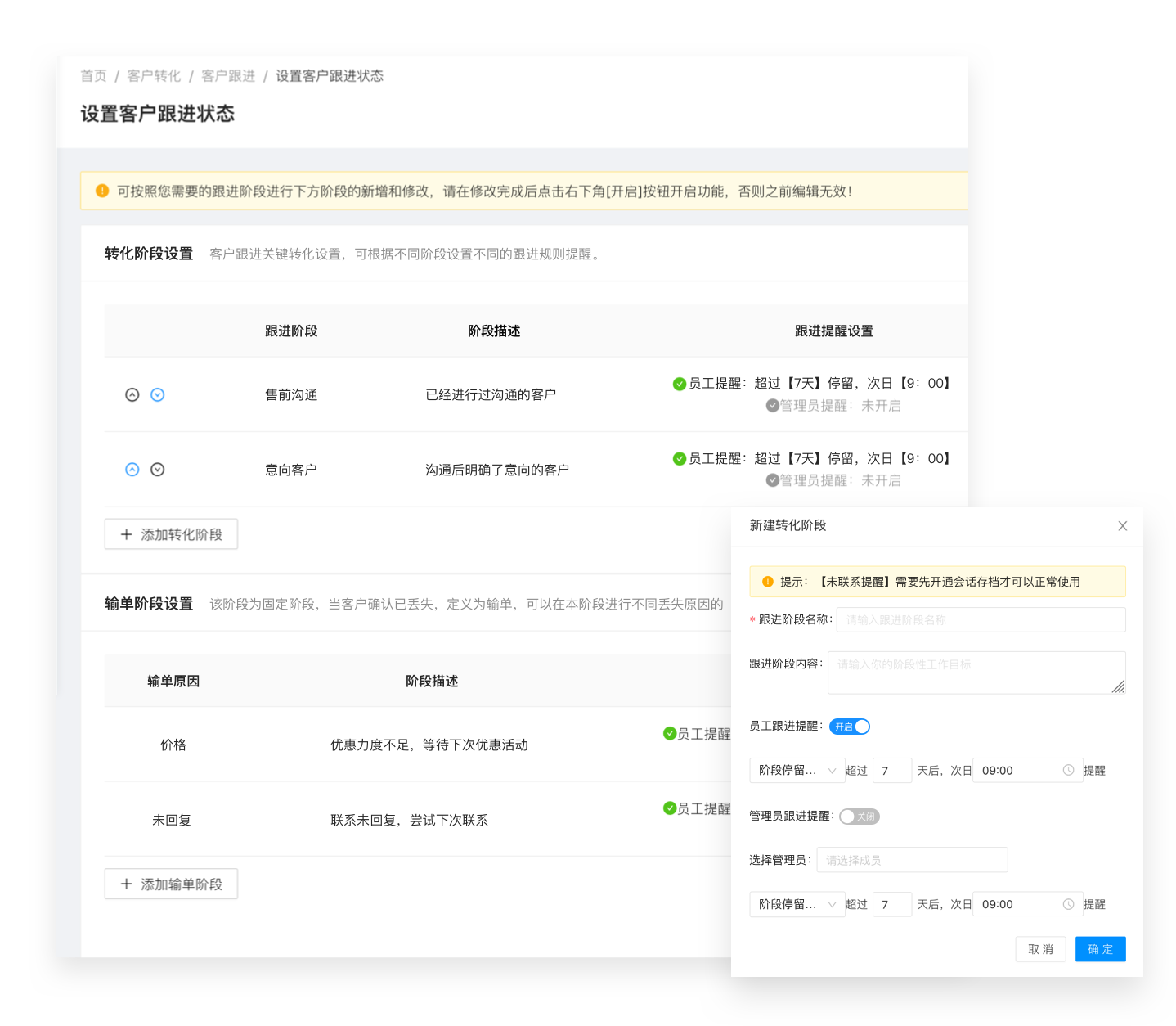Open clock picker for 管理员跟进提醒 time

(1068, 904)
